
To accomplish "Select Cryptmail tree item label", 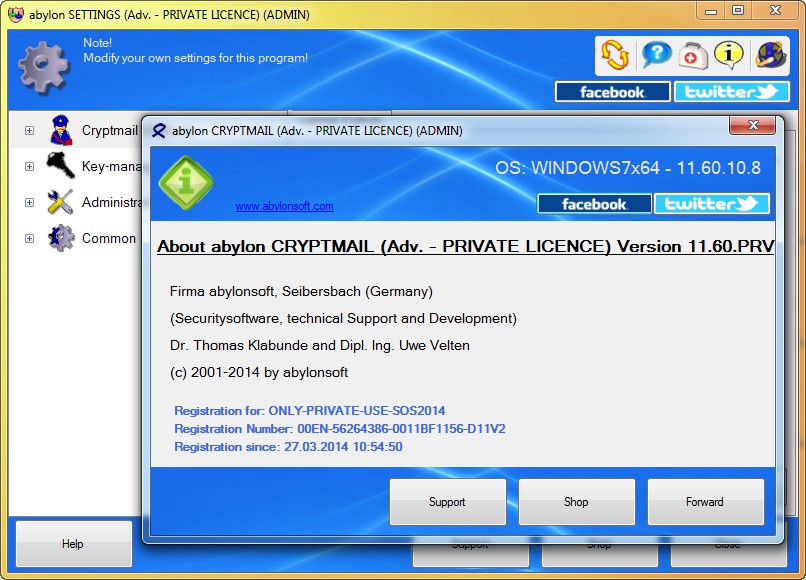I will tap(109, 131).
